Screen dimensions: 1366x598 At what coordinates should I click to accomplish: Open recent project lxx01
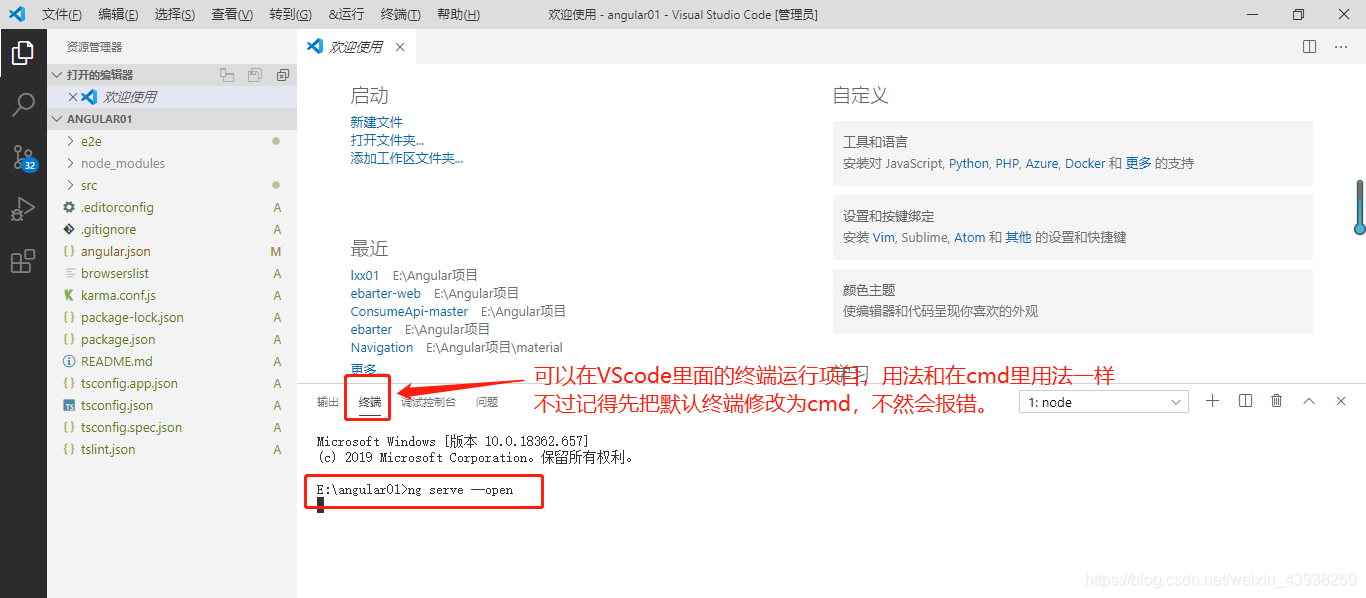pyautogui.click(x=365, y=275)
